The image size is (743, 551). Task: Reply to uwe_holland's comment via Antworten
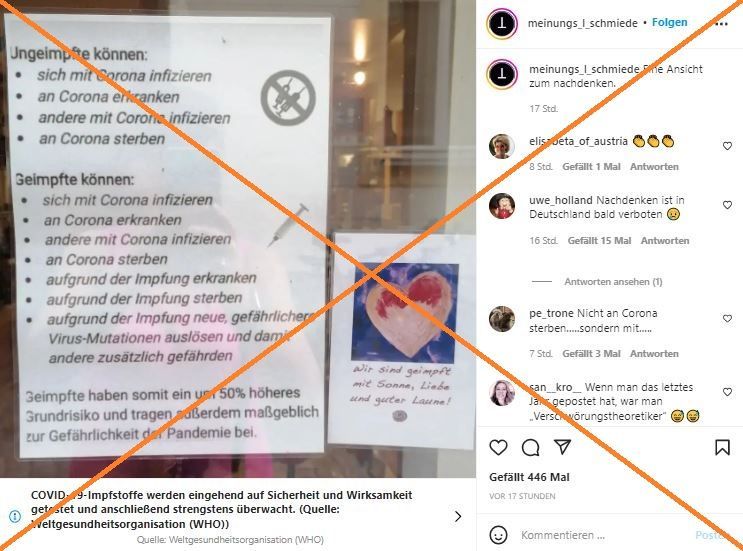point(665,241)
